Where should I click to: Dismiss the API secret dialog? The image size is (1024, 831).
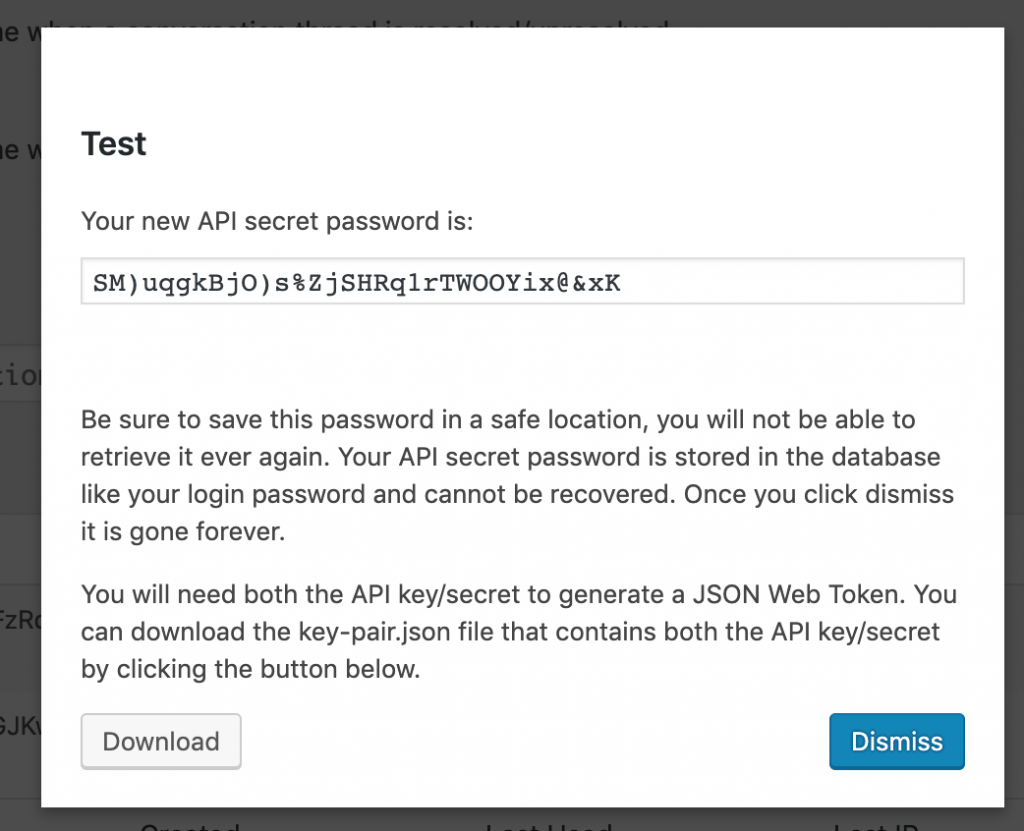click(896, 741)
